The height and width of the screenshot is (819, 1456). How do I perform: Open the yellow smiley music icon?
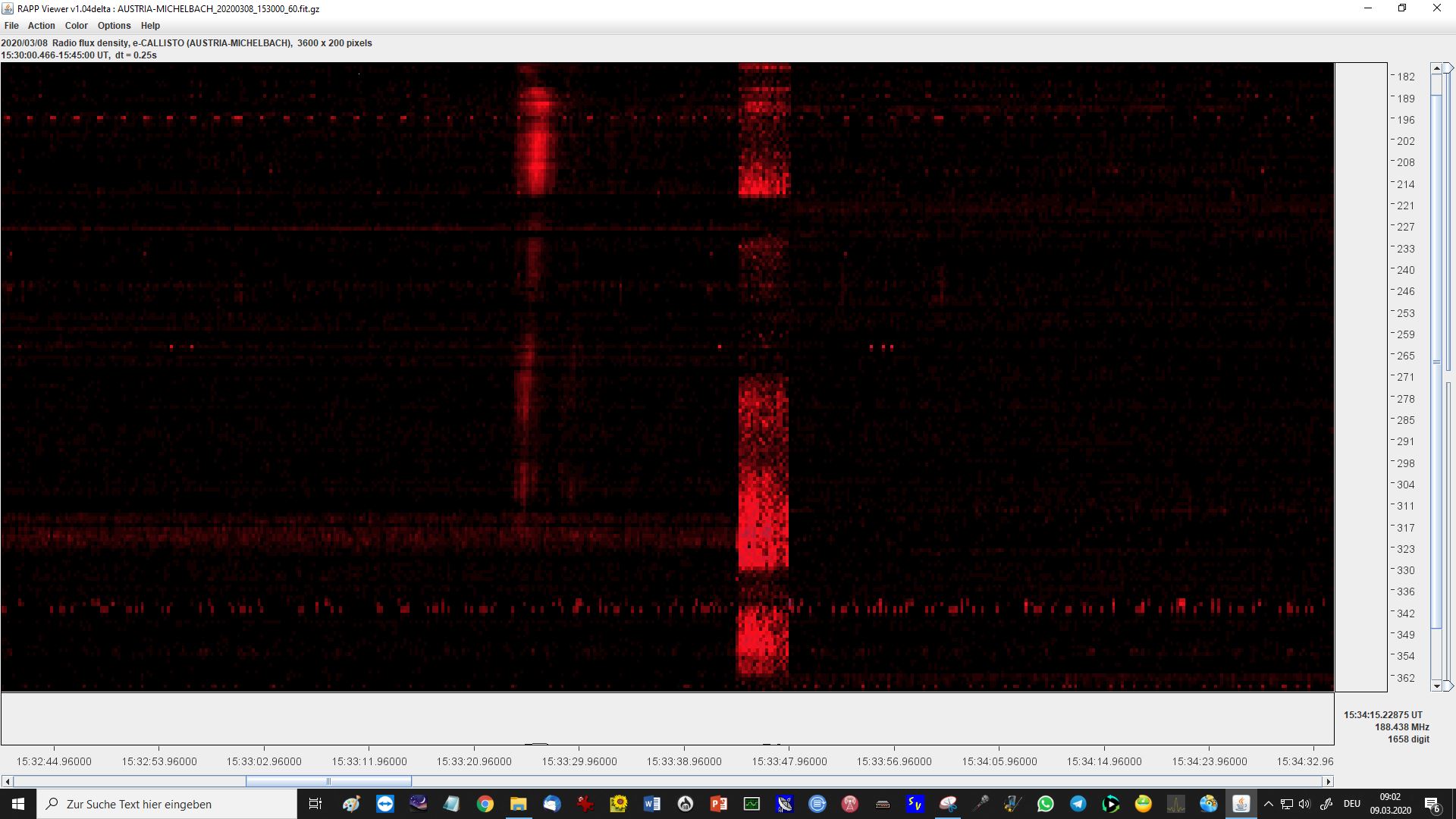(x=1144, y=804)
